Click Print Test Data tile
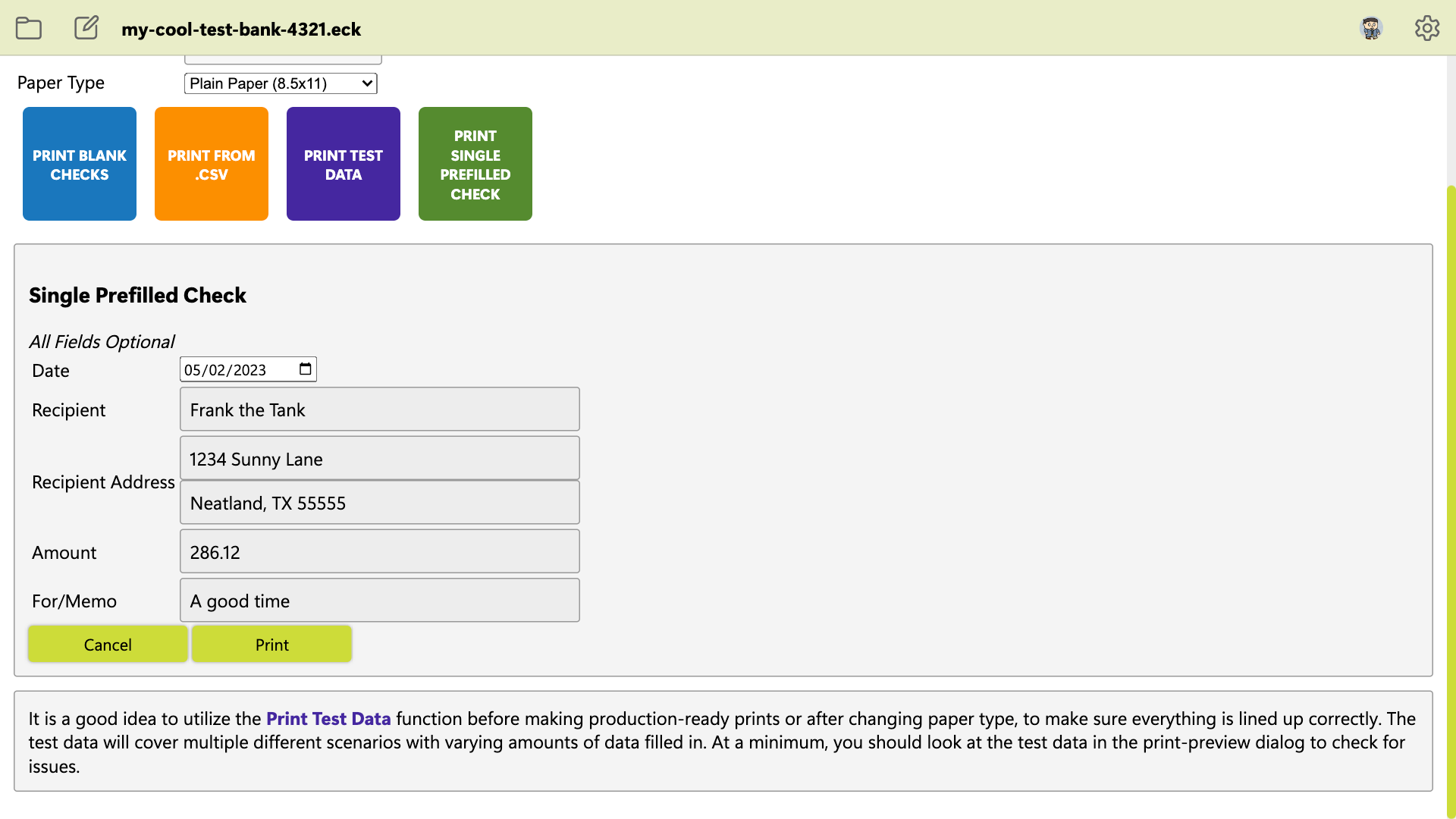This screenshot has height=819, width=1456. 344,164
